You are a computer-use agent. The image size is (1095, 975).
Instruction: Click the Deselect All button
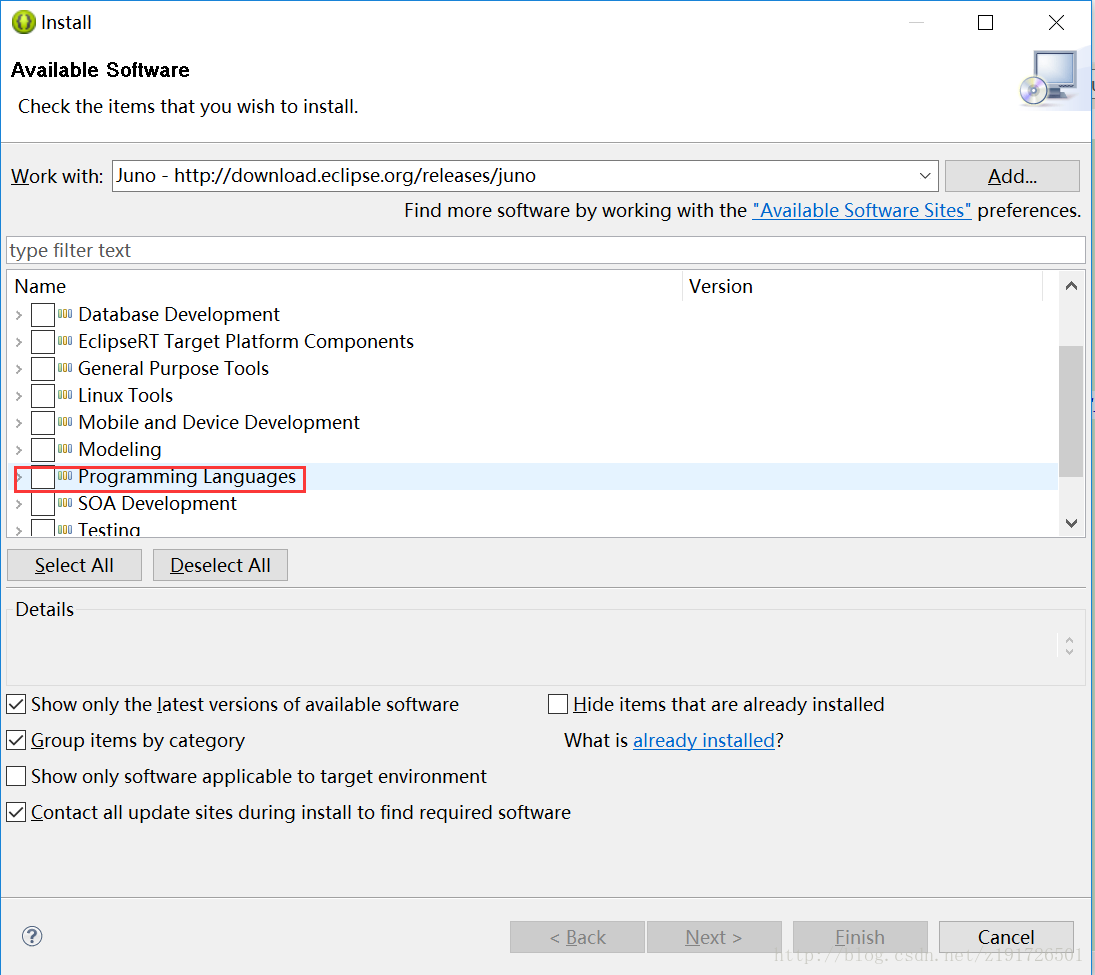[x=220, y=565]
